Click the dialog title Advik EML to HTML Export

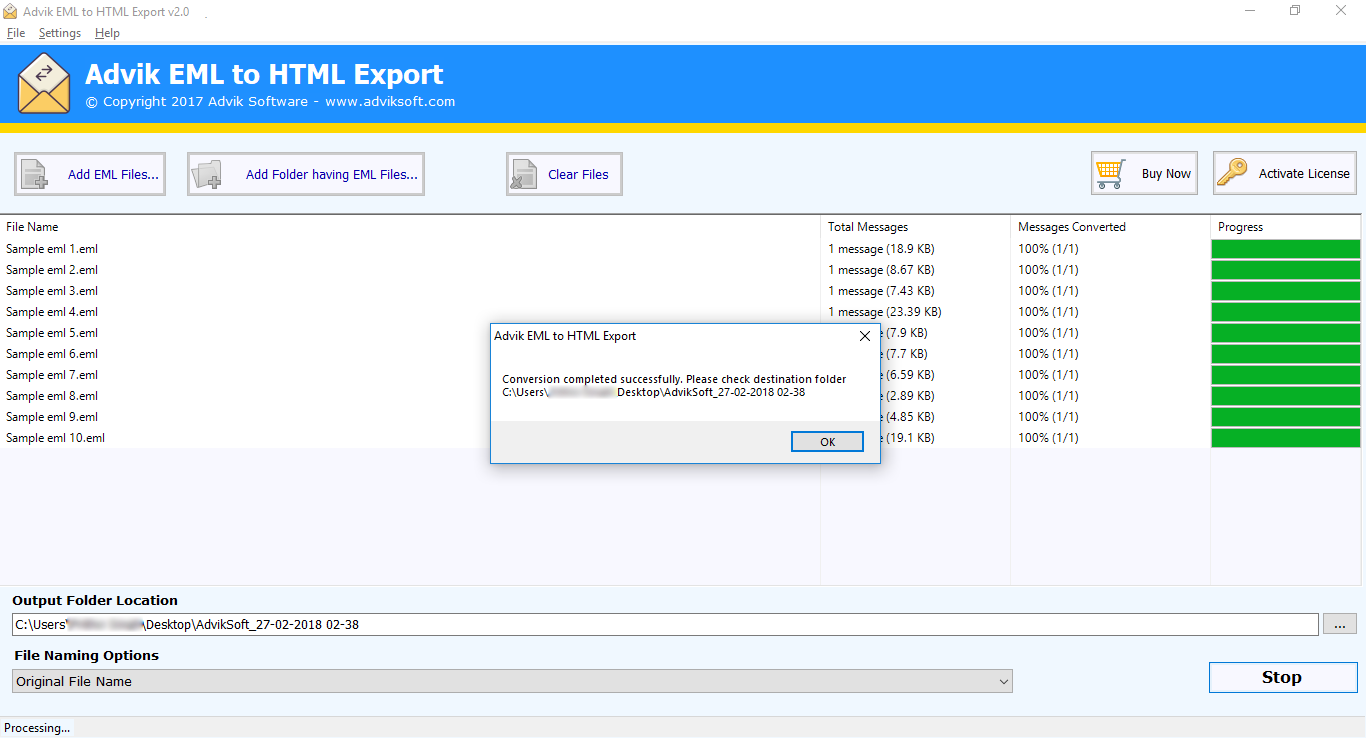[x=565, y=336]
